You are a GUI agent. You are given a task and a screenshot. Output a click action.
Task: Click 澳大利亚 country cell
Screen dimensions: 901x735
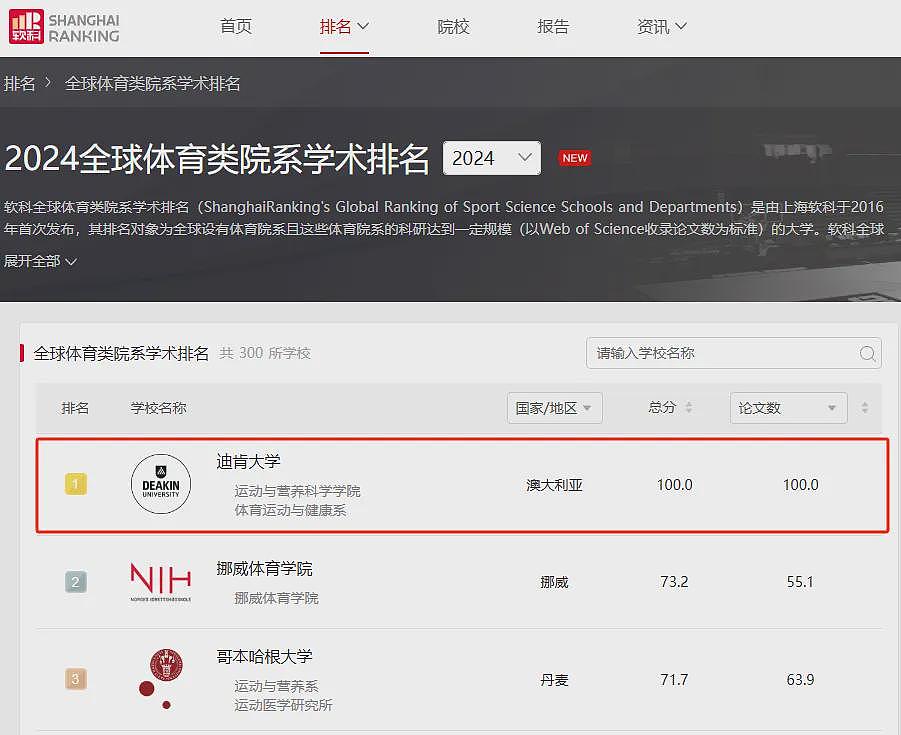[x=555, y=485]
